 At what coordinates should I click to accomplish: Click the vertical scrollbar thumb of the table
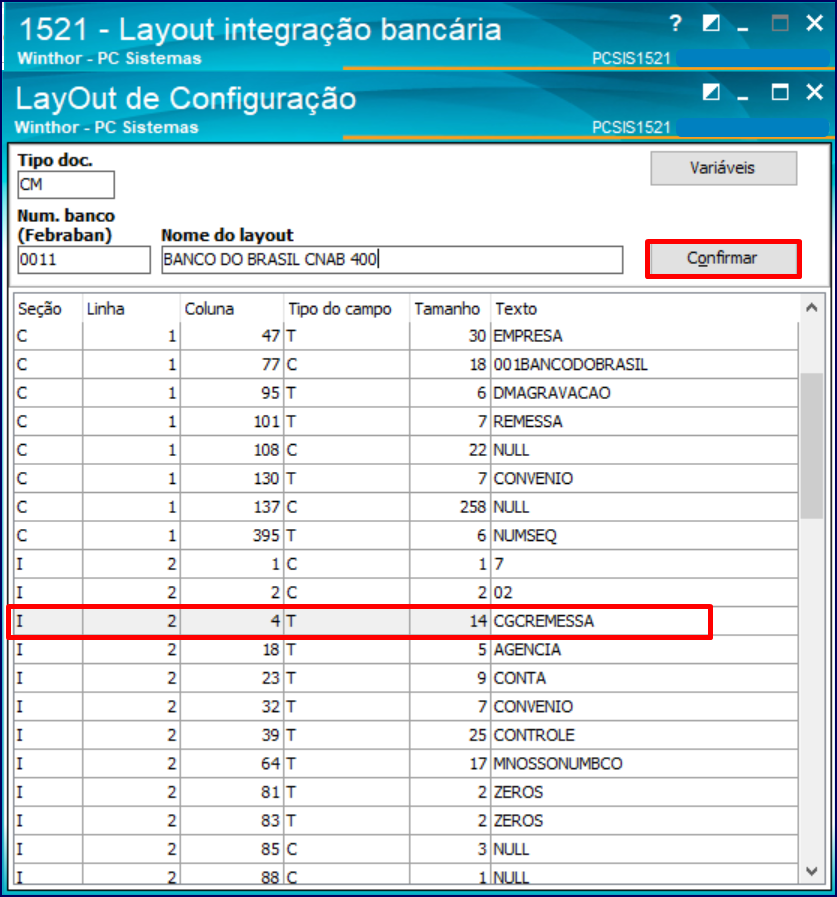tap(811, 445)
